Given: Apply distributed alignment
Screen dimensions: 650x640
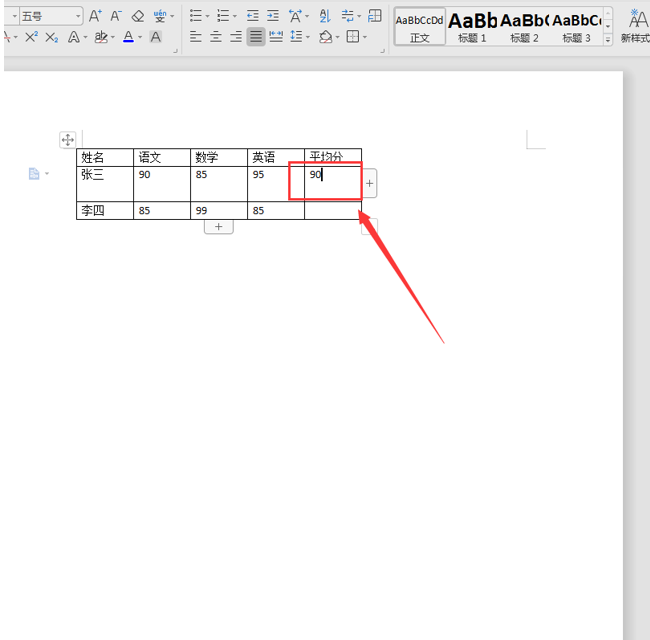Looking at the screenshot, I should click(x=276, y=37).
